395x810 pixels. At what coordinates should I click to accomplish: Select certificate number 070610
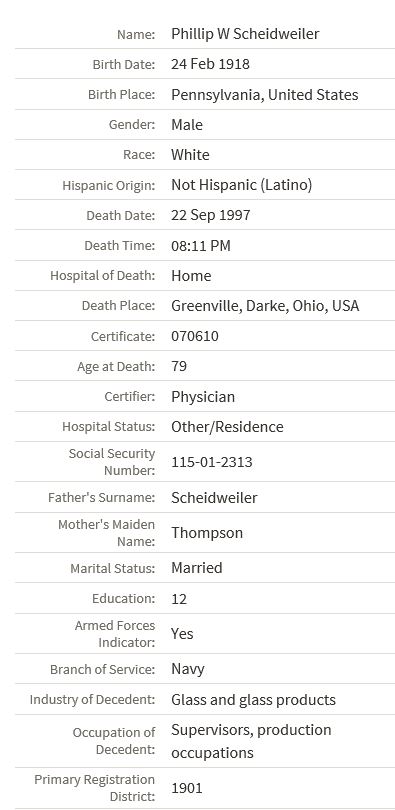[x=195, y=336]
